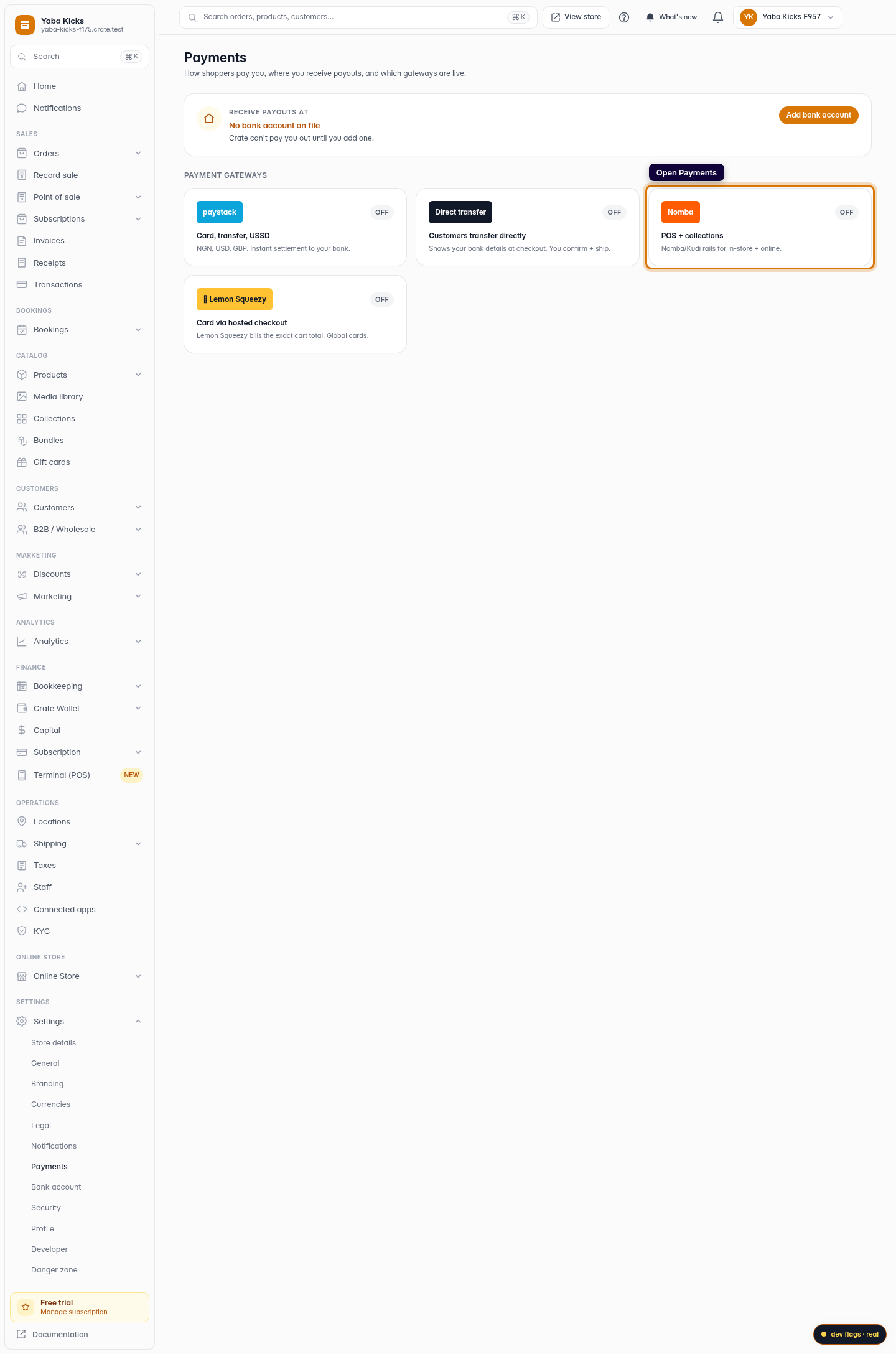Click the View store button
Screen dimensions: 896x1354
click(576, 17)
